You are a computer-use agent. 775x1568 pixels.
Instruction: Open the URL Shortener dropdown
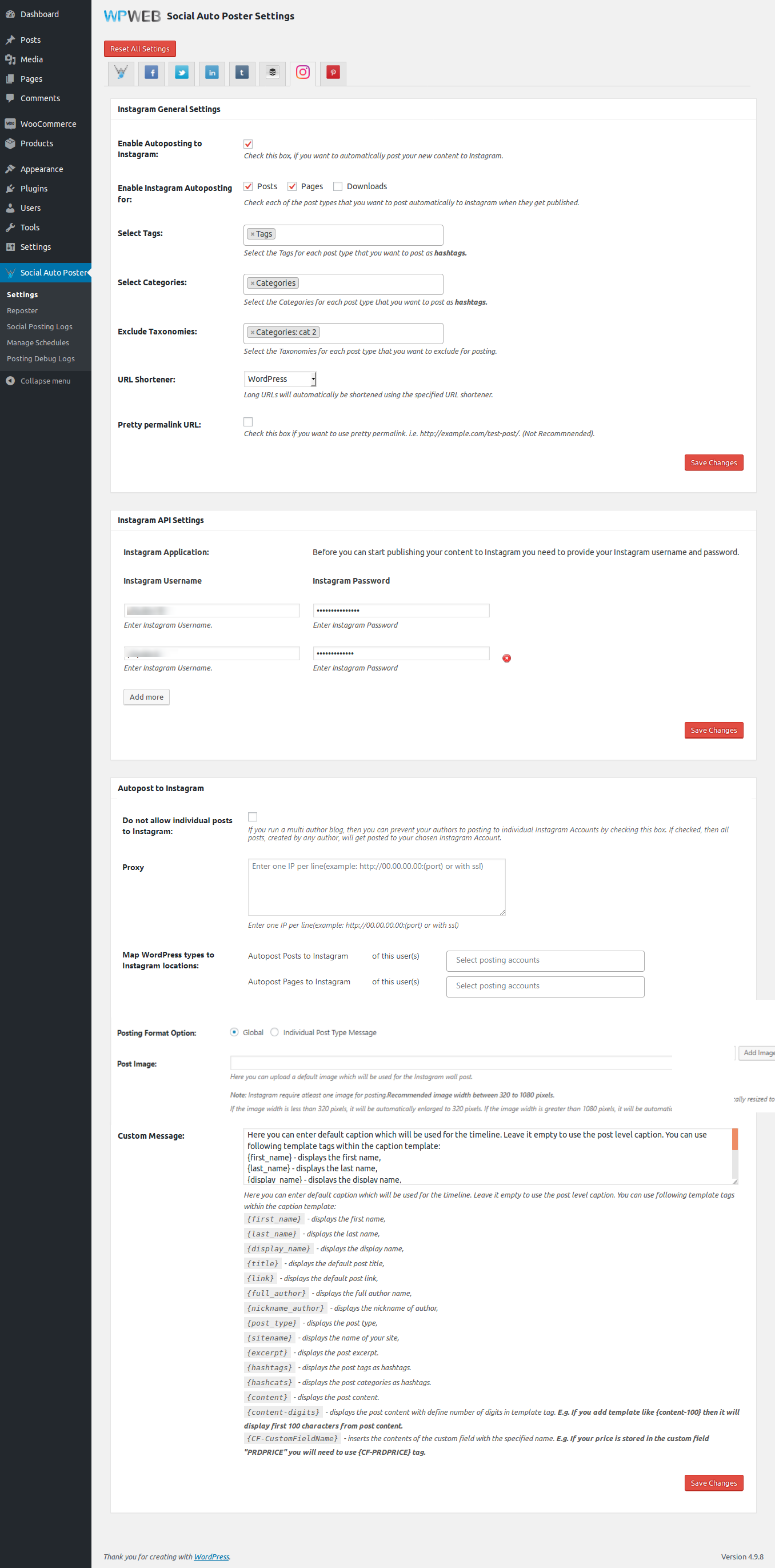280,379
